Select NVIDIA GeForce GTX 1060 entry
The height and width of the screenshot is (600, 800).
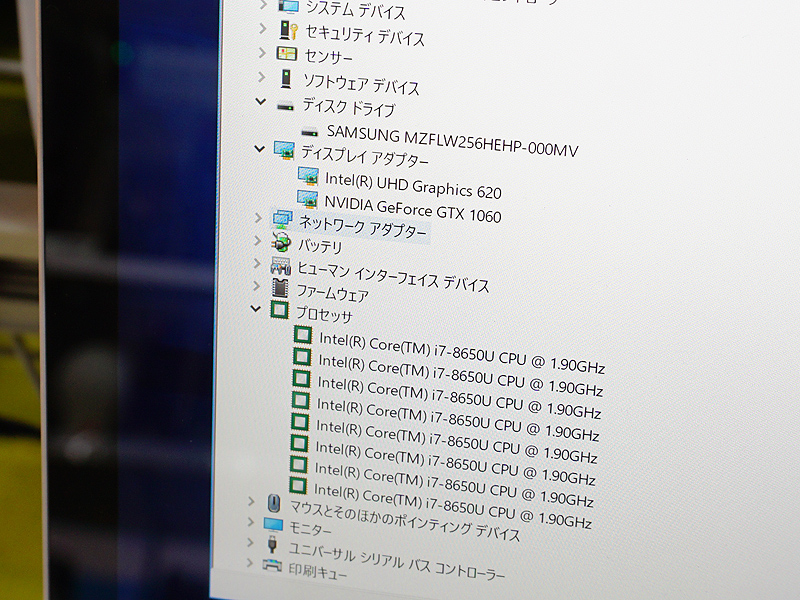pos(413,209)
